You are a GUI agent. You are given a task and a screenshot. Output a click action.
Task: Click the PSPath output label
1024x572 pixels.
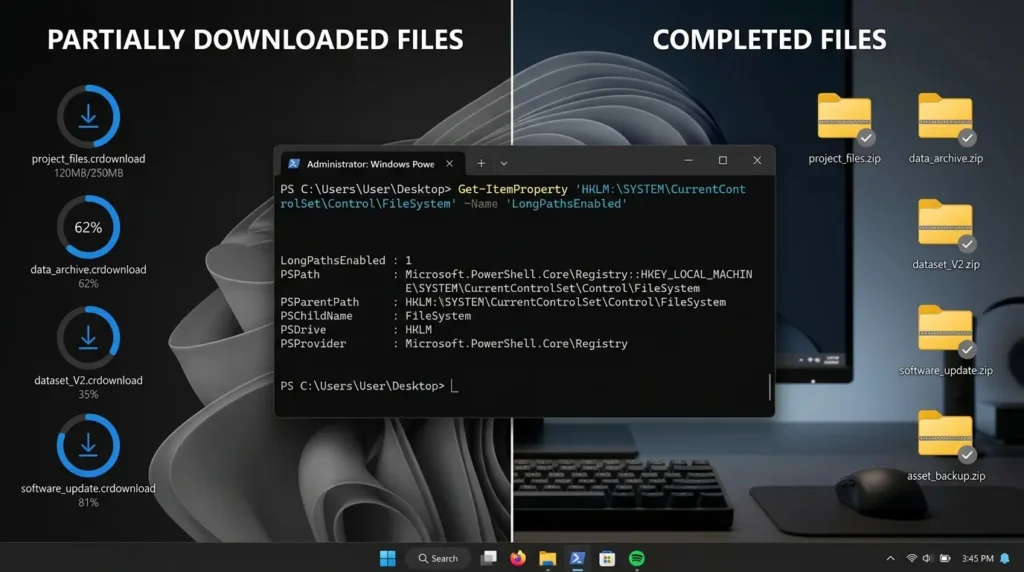300,275
